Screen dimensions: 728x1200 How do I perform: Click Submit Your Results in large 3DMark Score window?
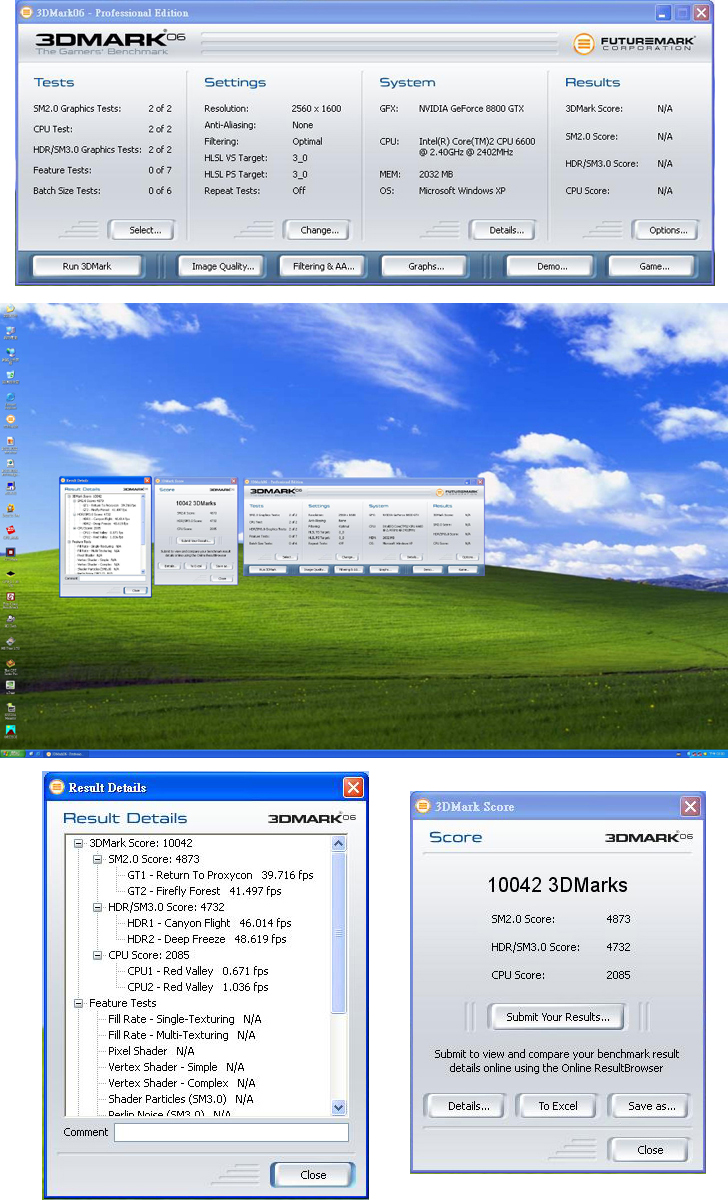click(x=556, y=1017)
